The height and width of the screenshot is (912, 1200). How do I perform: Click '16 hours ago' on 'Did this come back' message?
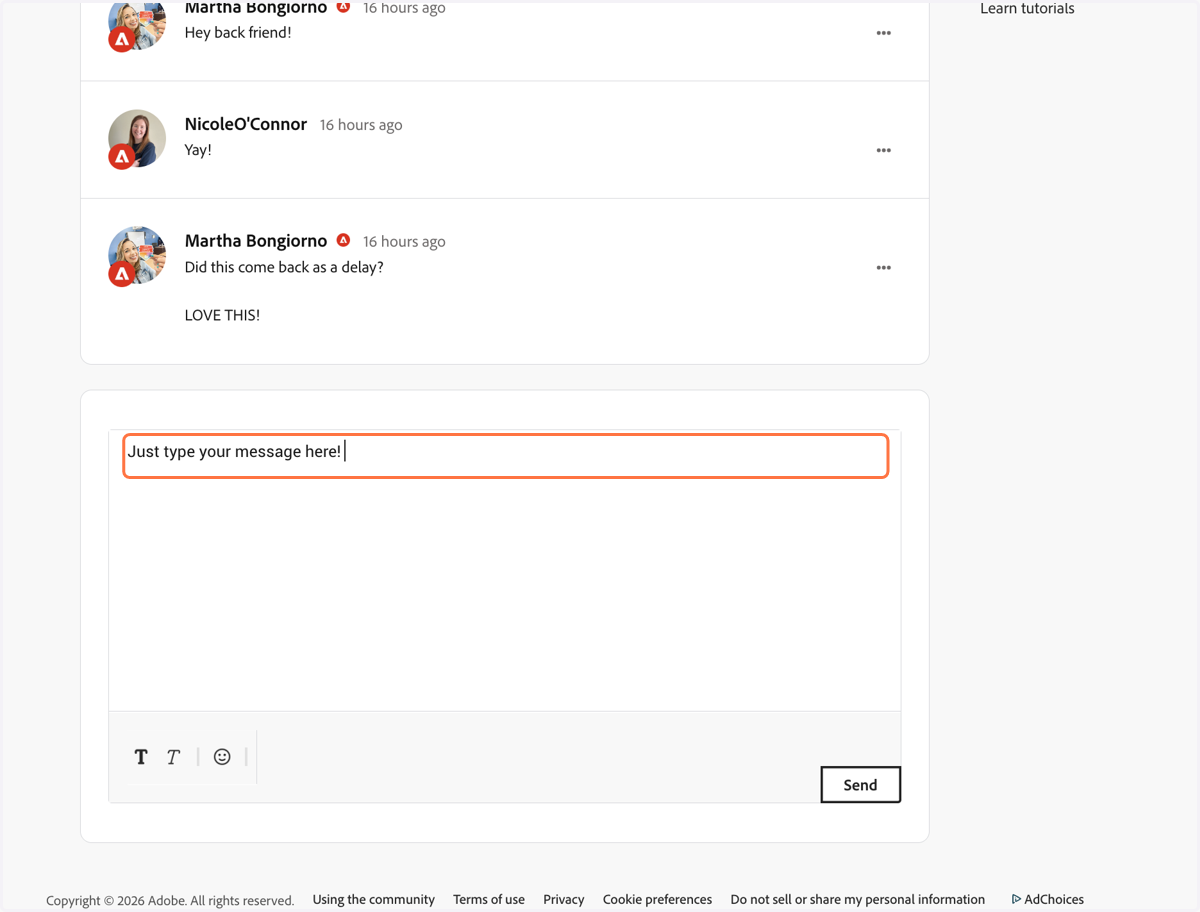click(x=404, y=242)
